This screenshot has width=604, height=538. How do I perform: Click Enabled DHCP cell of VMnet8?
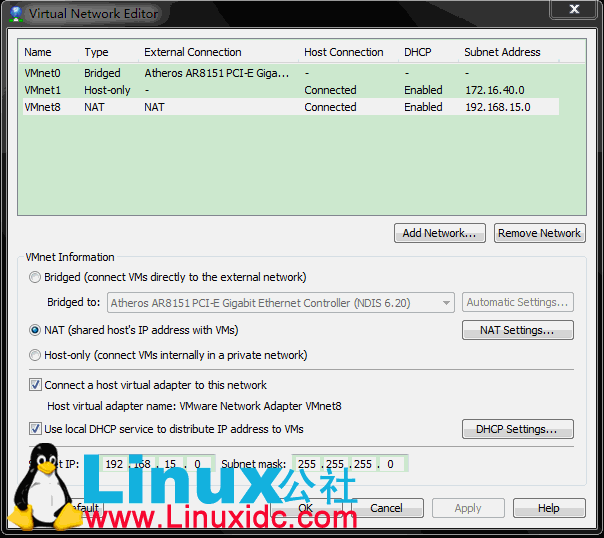(423, 107)
